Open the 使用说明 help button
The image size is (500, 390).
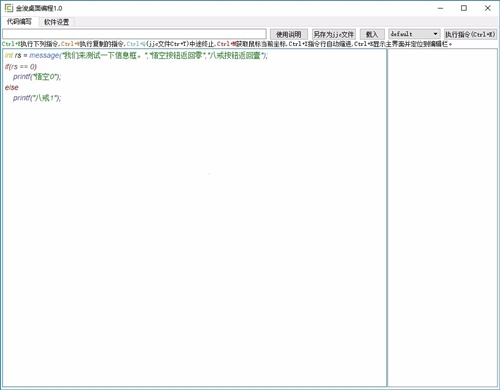pos(289,34)
